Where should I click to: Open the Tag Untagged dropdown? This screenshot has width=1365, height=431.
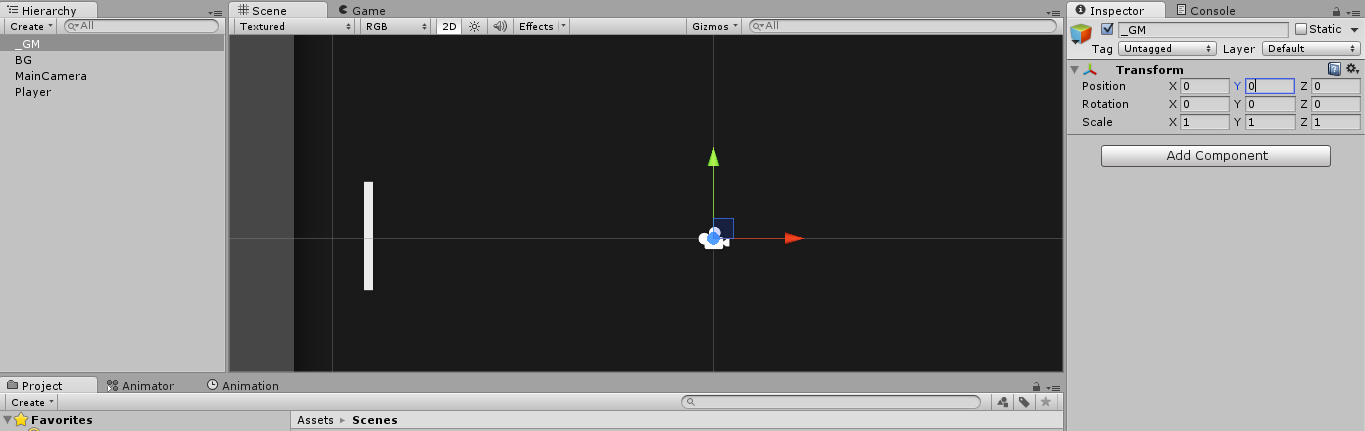pos(1167,48)
